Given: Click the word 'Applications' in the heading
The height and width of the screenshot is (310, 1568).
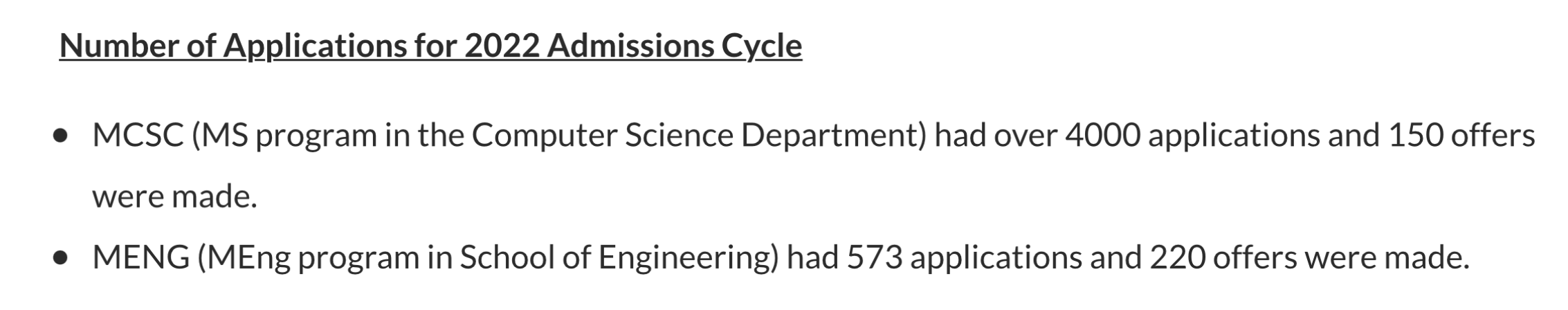Looking at the screenshot, I should point(316,46).
